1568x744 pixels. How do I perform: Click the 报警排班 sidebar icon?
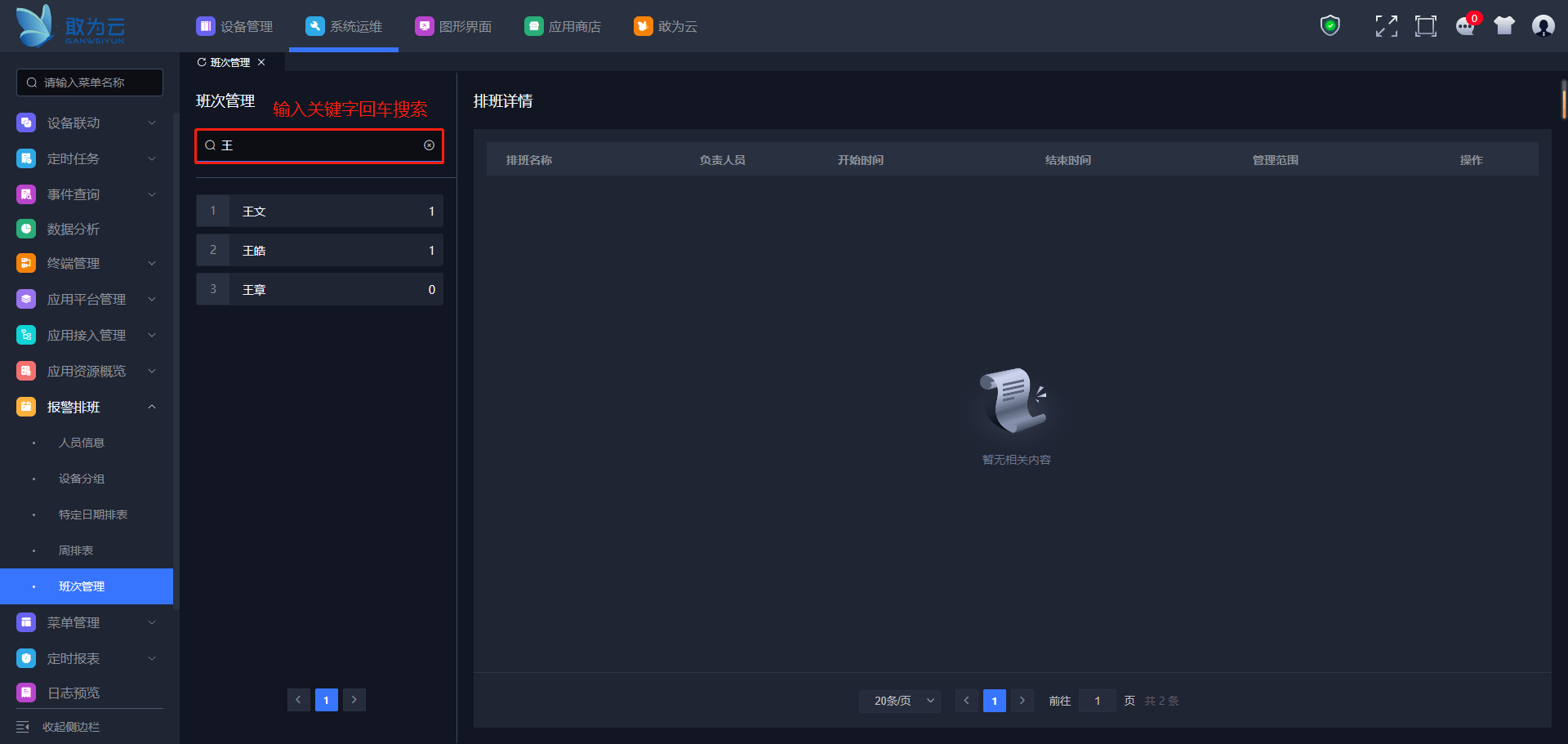(26, 407)
